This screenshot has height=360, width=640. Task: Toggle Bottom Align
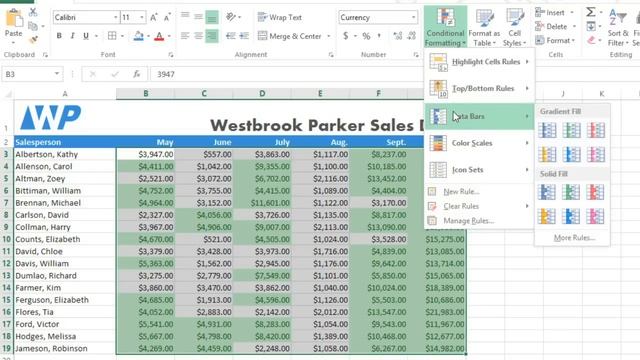coord(211,17)
